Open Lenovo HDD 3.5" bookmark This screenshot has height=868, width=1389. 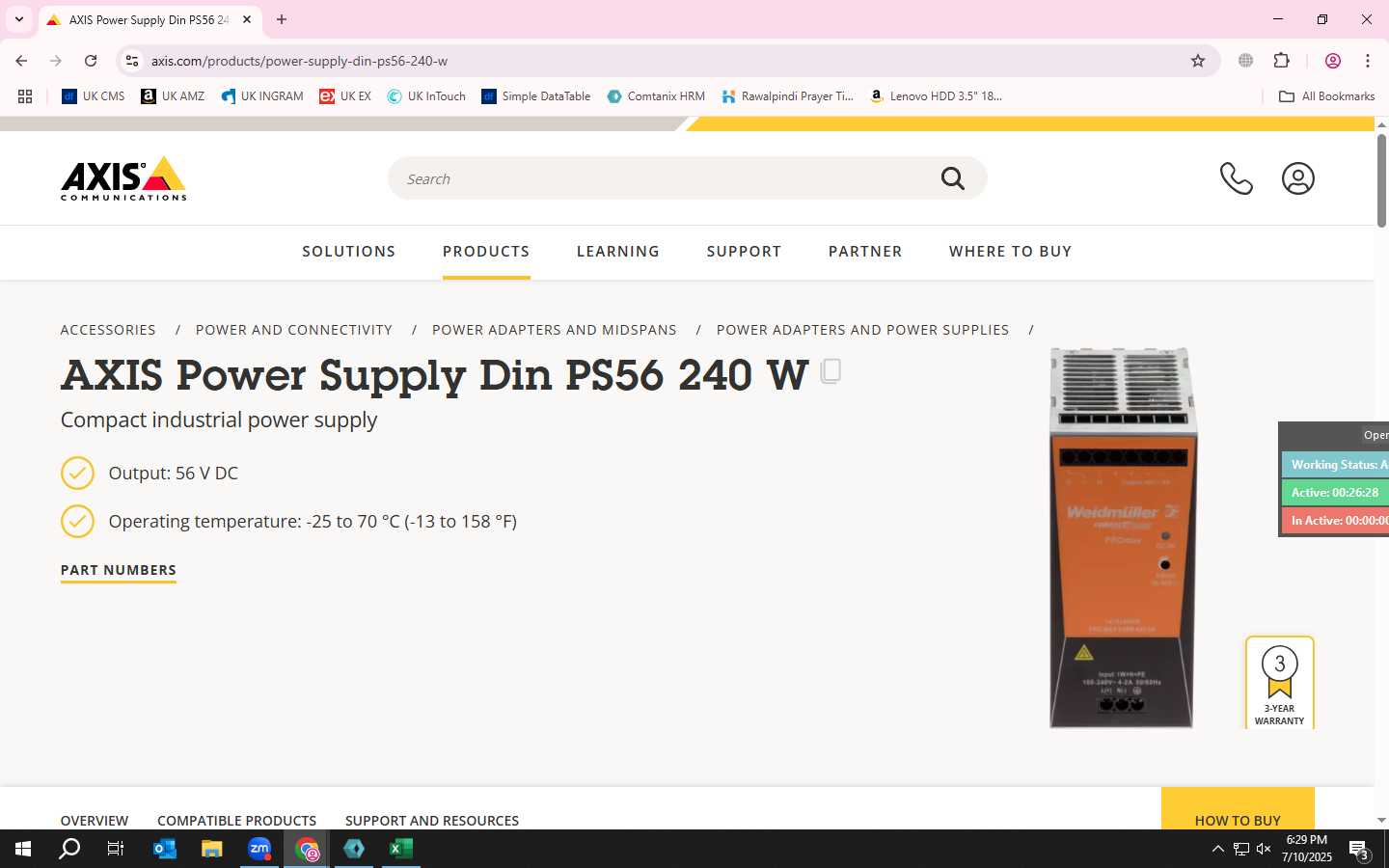pyautogui.click(x=936, y=96)
